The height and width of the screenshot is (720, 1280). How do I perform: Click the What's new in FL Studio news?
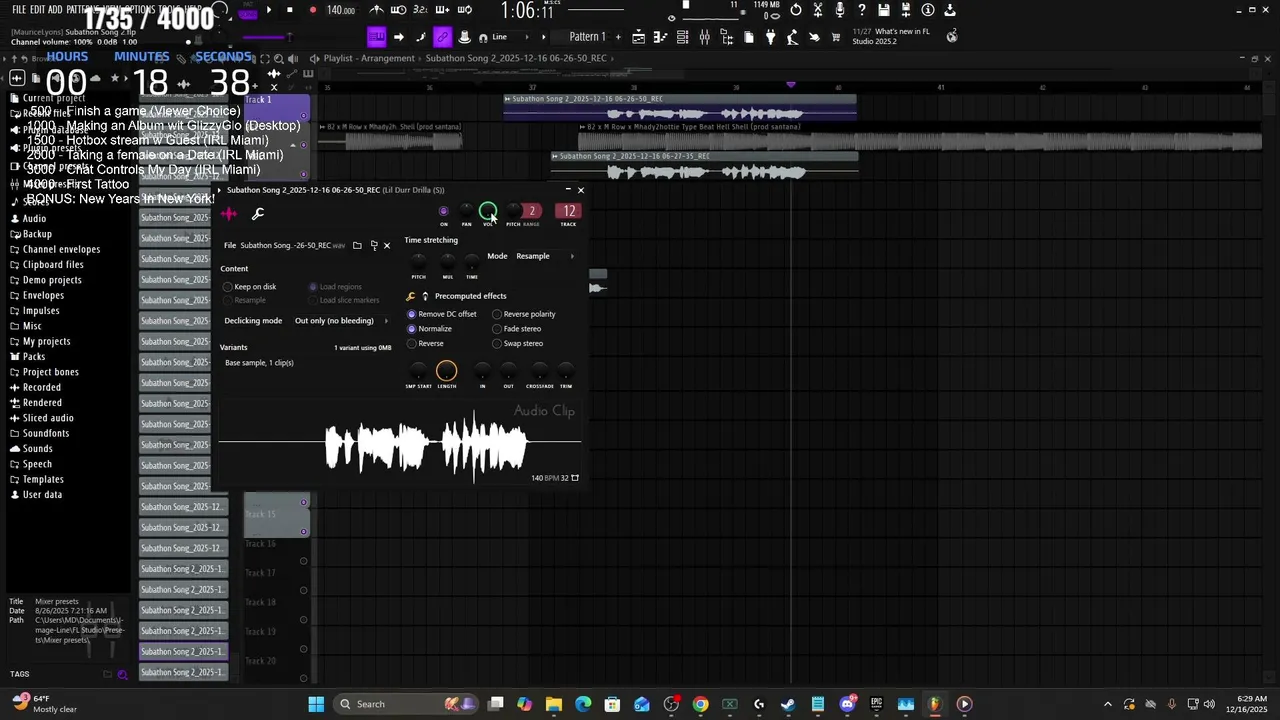click(891, 36)
